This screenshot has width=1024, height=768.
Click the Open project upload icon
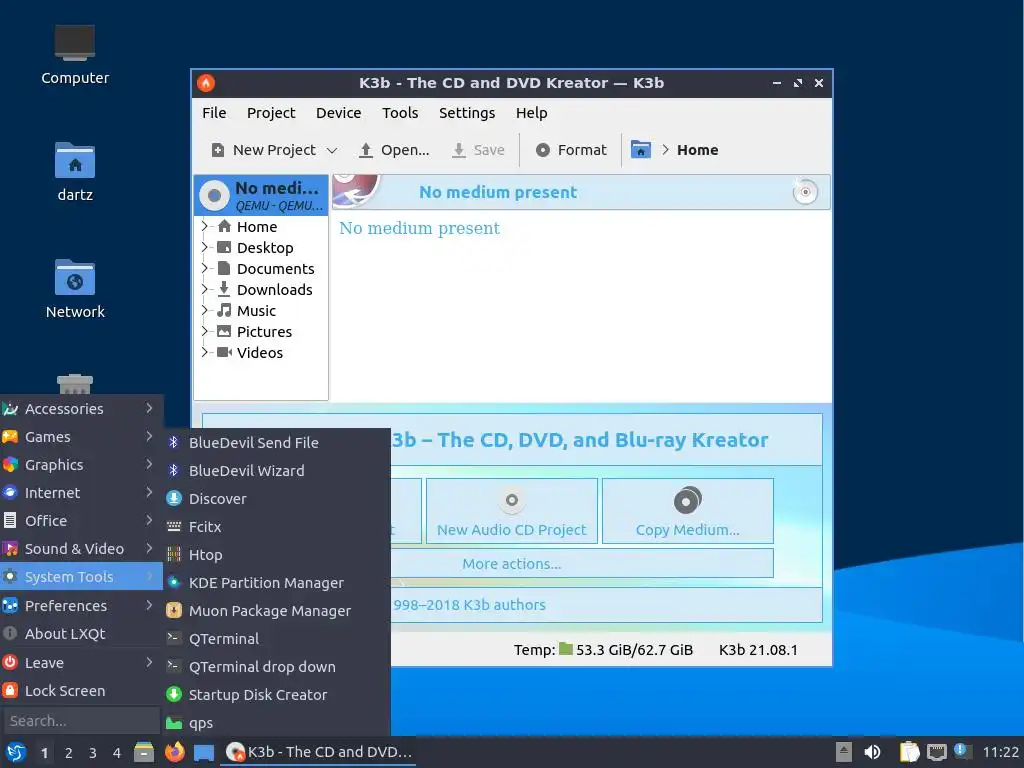pyautogui.click(x=366, y=150)
